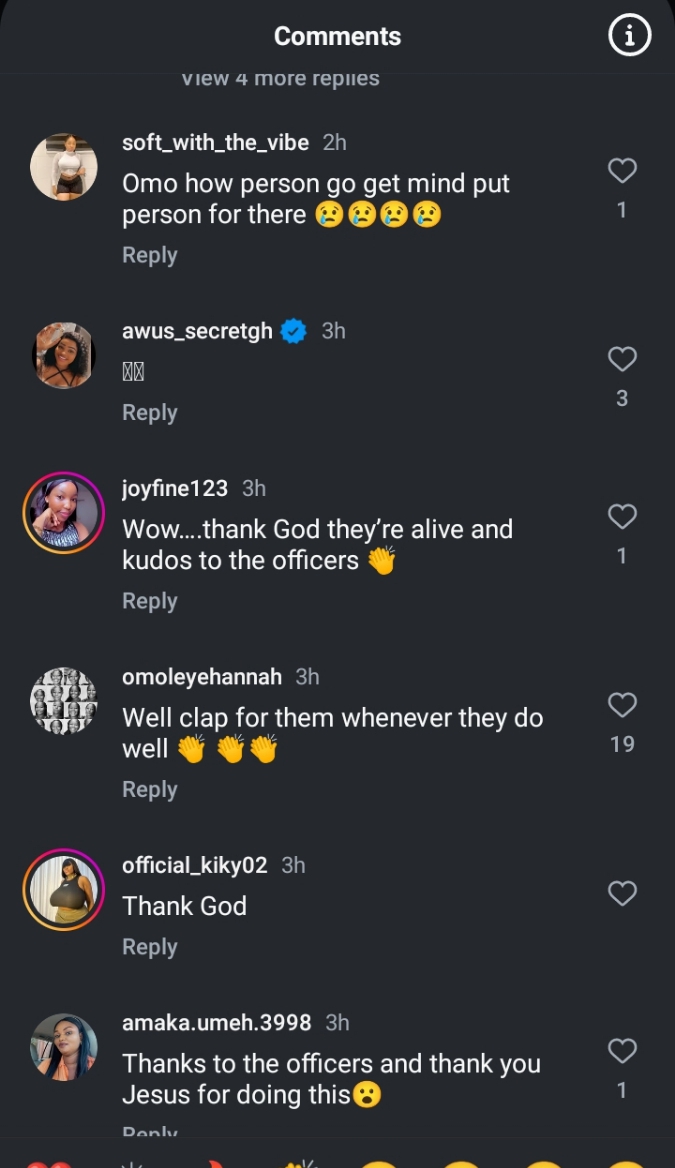Open omoleyehannah's profile picture
Viewport: 675px width, 1168px height.
[64, 701]
